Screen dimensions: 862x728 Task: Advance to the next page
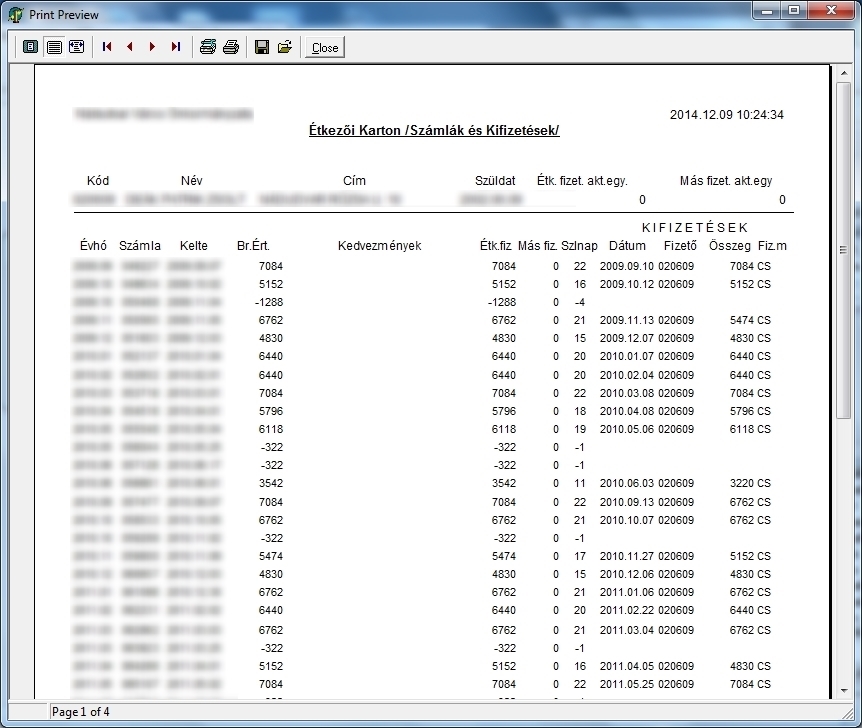(x=152, y=47)
